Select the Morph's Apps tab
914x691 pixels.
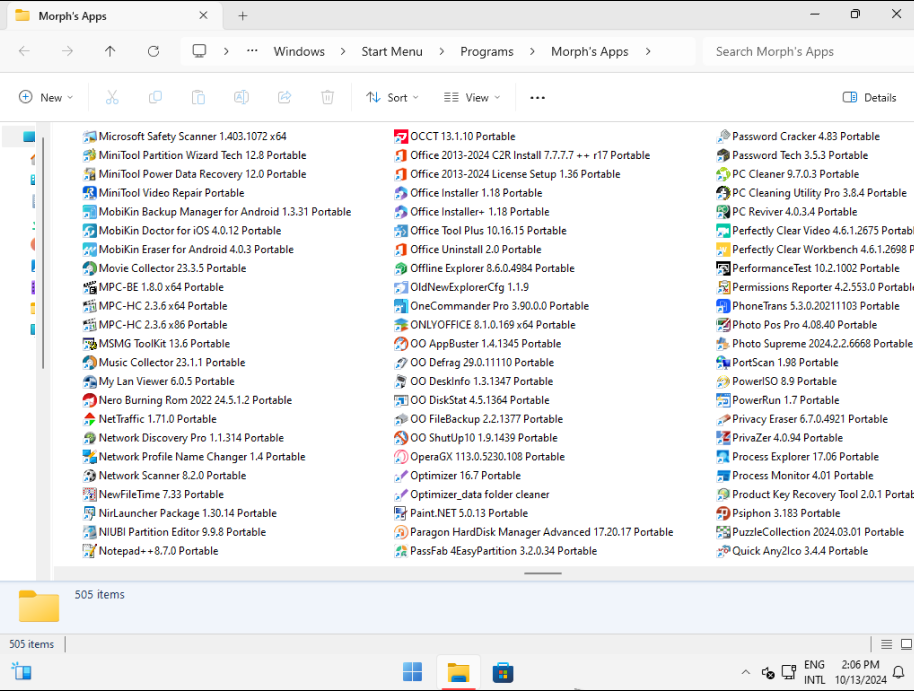tap(114, 16)
